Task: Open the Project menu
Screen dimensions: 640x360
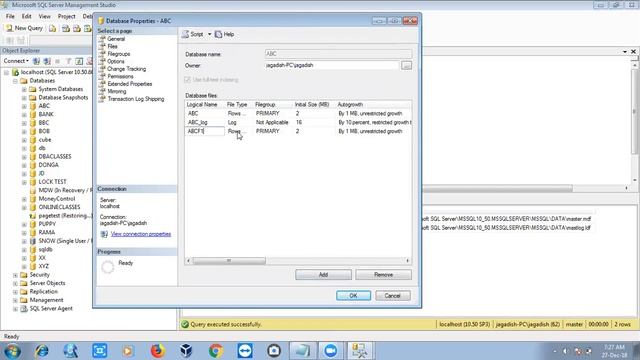Action: 67,16
